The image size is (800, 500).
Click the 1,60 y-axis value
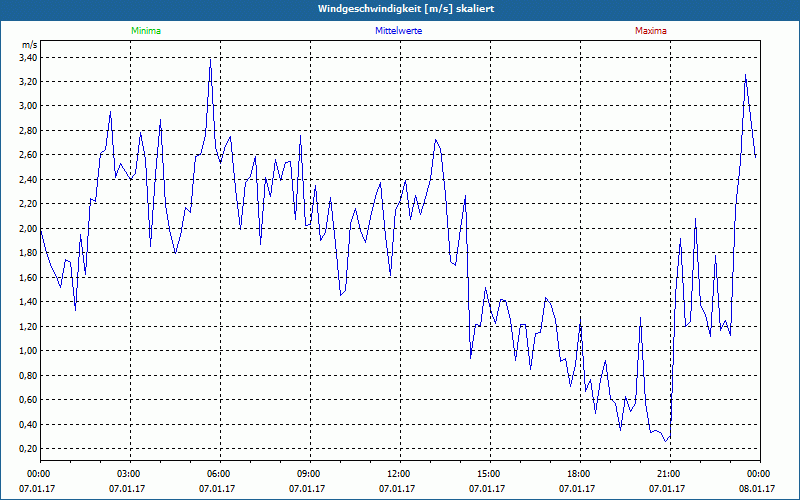click(x=28, y=278)
